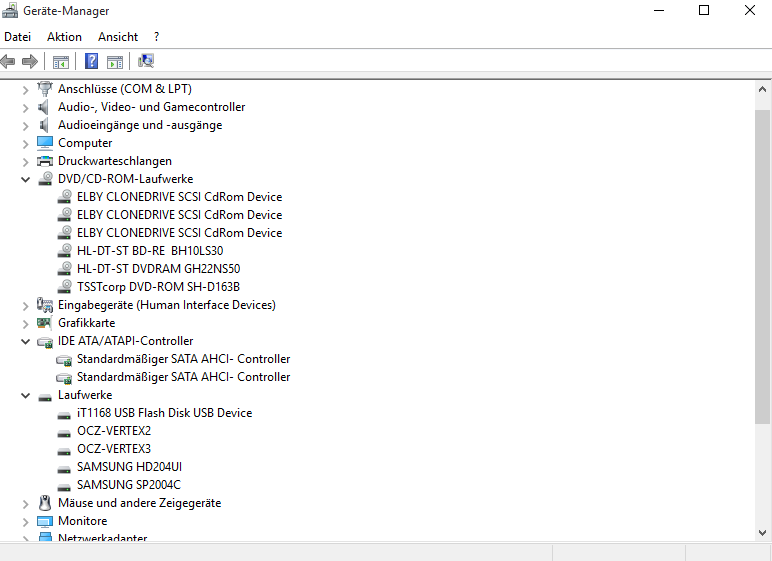Click the vertical scrollbar thumb
The width and height of the screenshot is (772, 561).
coord(763,266)
